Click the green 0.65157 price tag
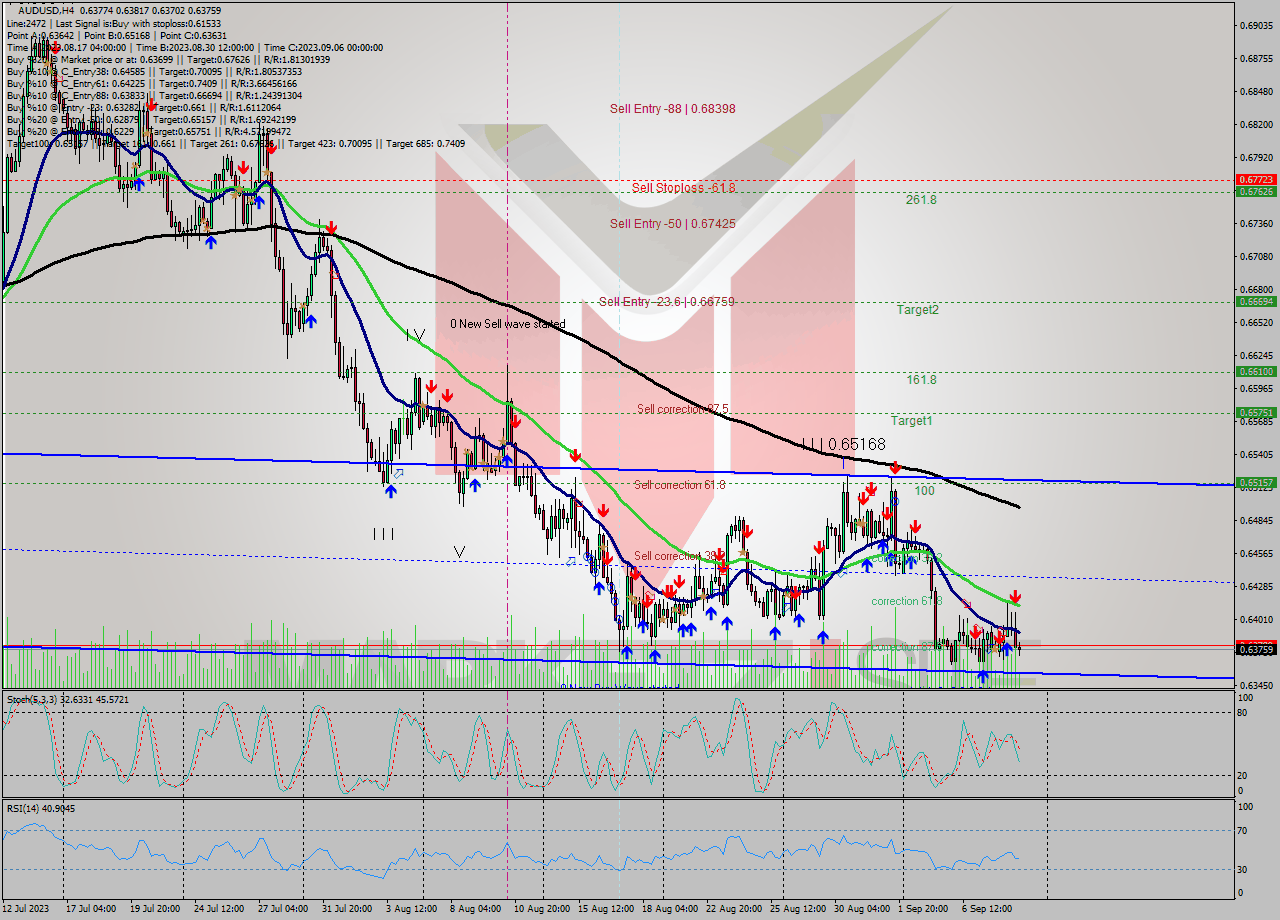Image resolution: width=1280 pixels, height=920 pixels. 1257,482
